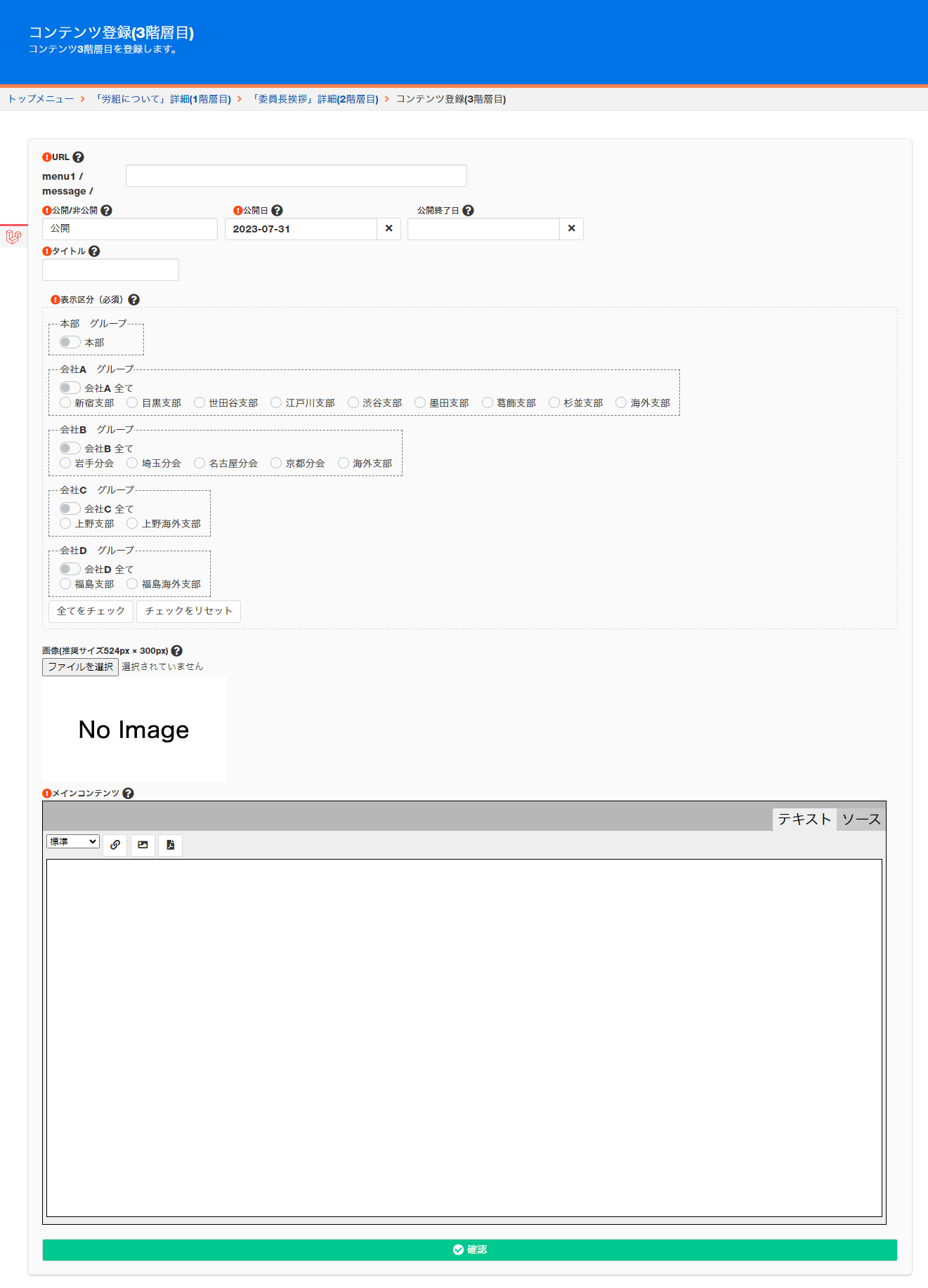Insert an image with the editor image icon

click(143, 845)
